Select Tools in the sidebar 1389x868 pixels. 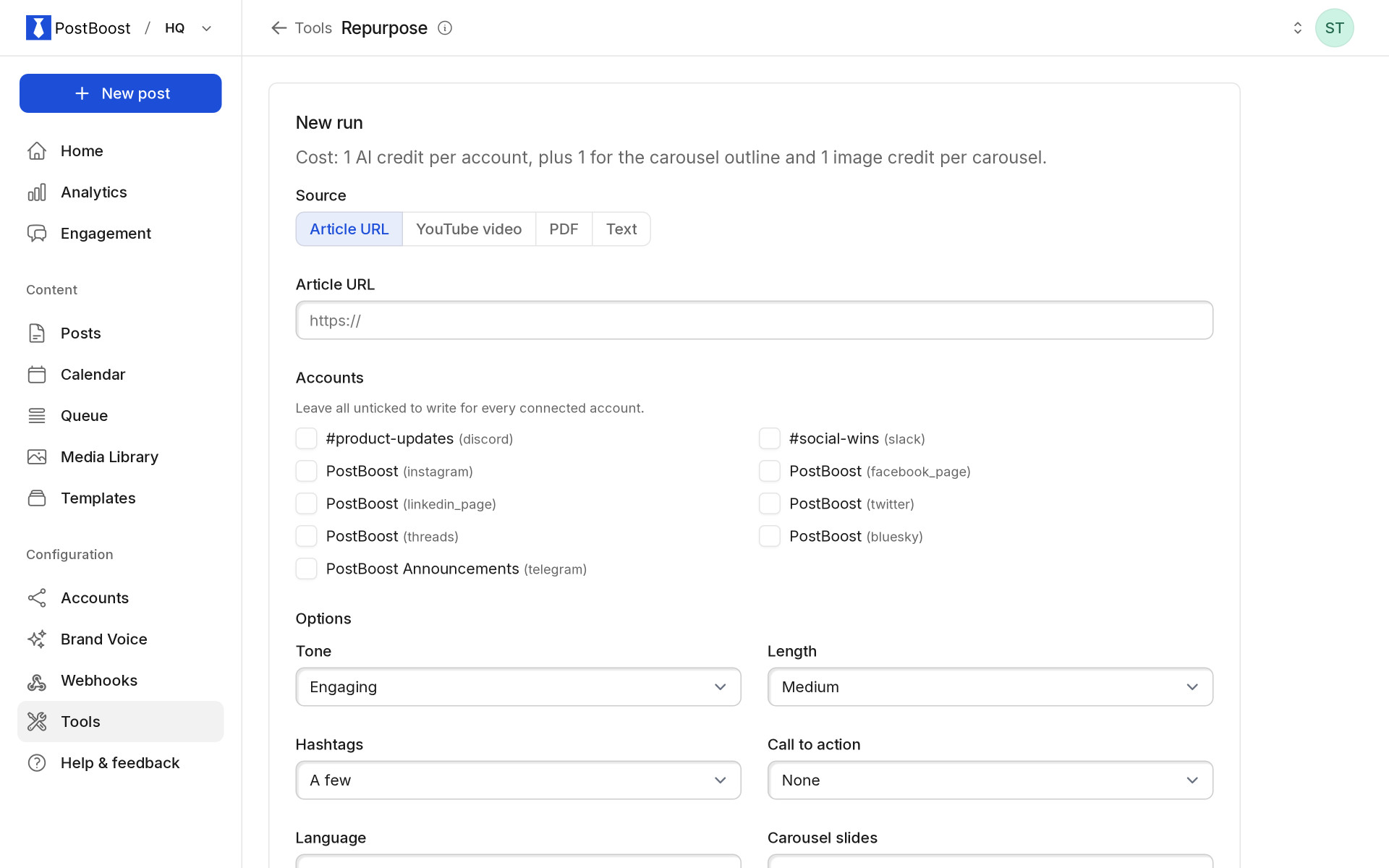click(121, 721)
